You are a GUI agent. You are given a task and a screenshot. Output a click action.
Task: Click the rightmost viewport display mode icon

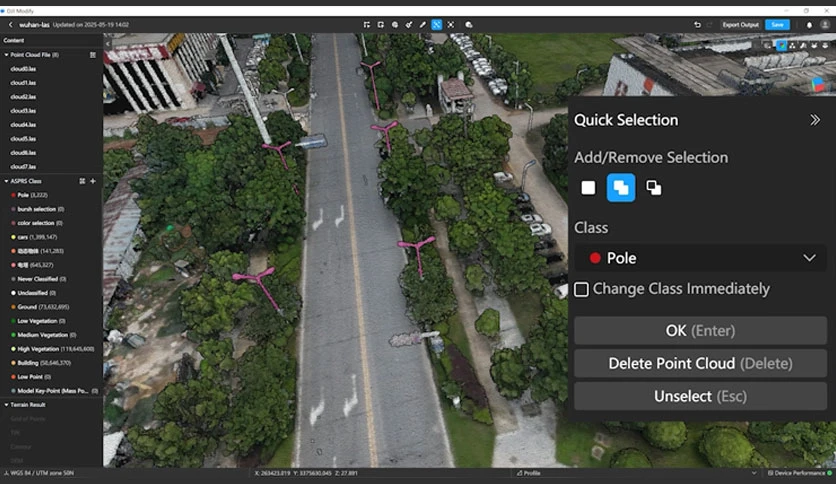point(825,46)
